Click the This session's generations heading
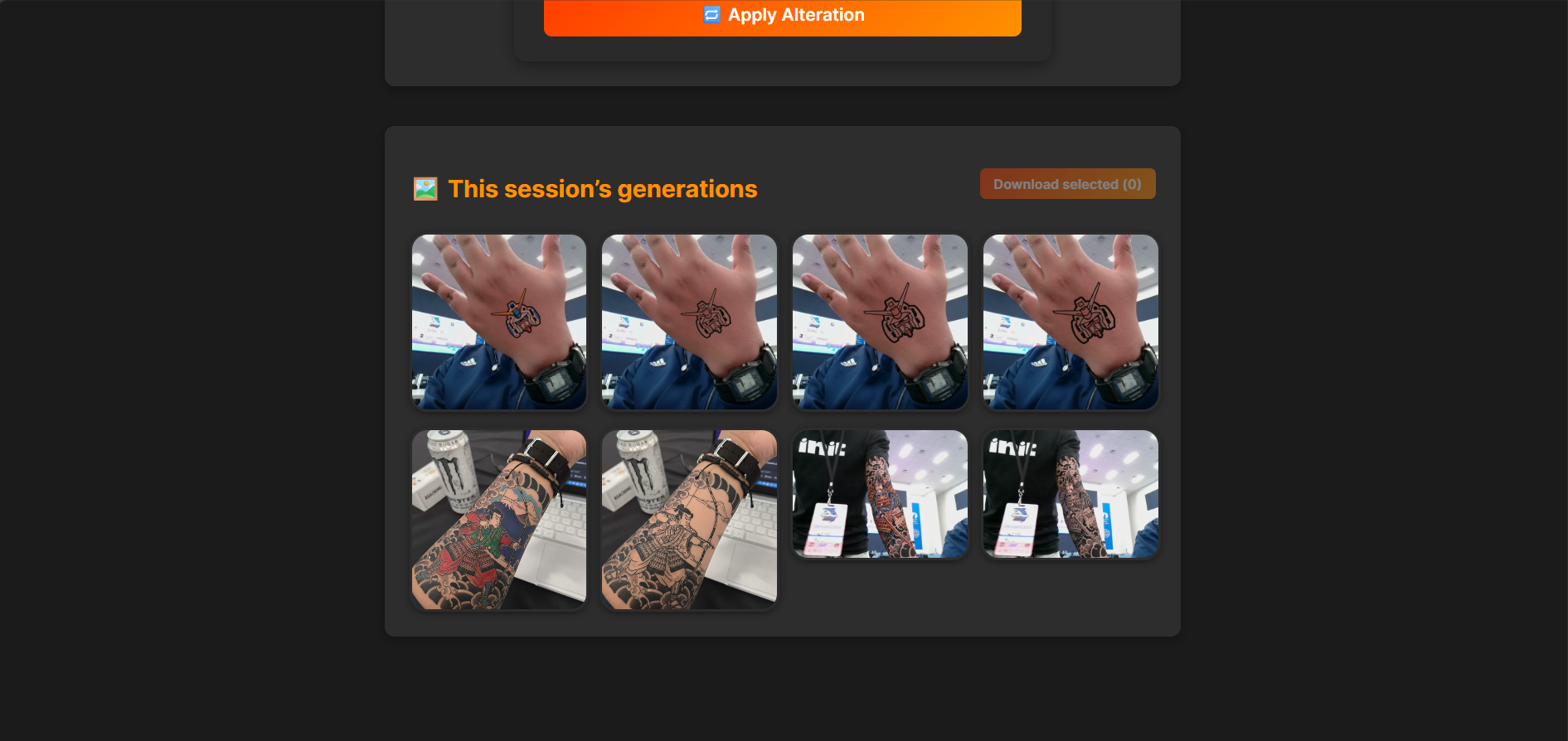 click(603, 189)
